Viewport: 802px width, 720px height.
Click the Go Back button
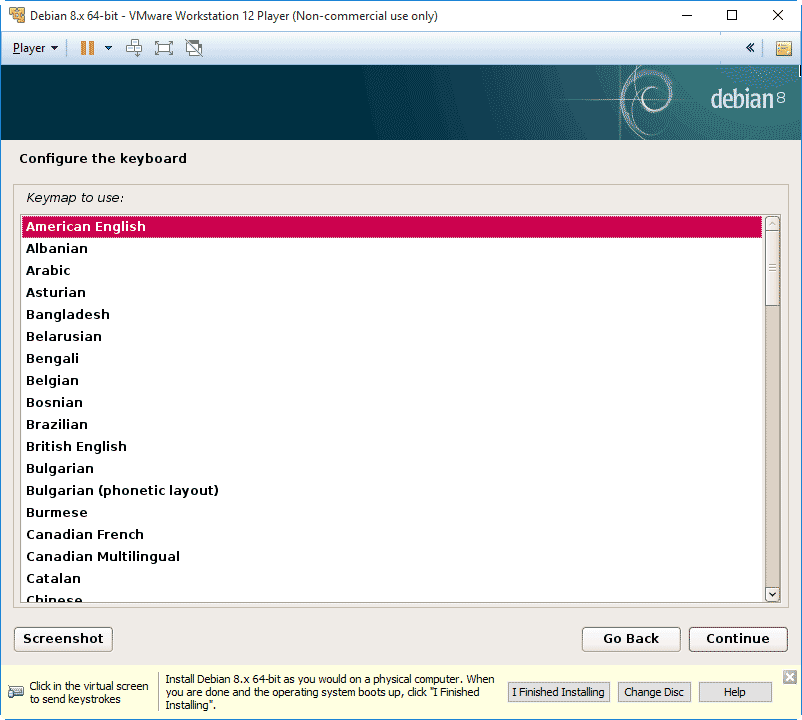[631, 639]
